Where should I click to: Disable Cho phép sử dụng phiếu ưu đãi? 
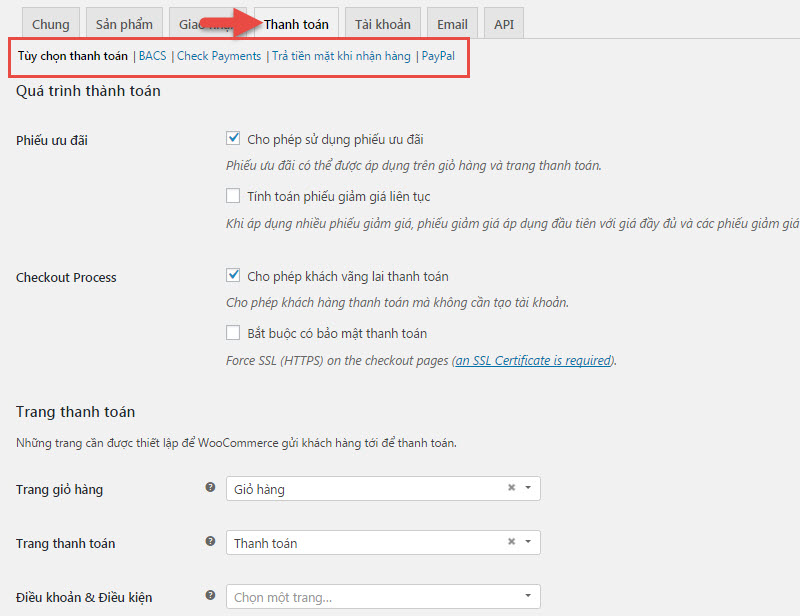click(x=233, y=139)
